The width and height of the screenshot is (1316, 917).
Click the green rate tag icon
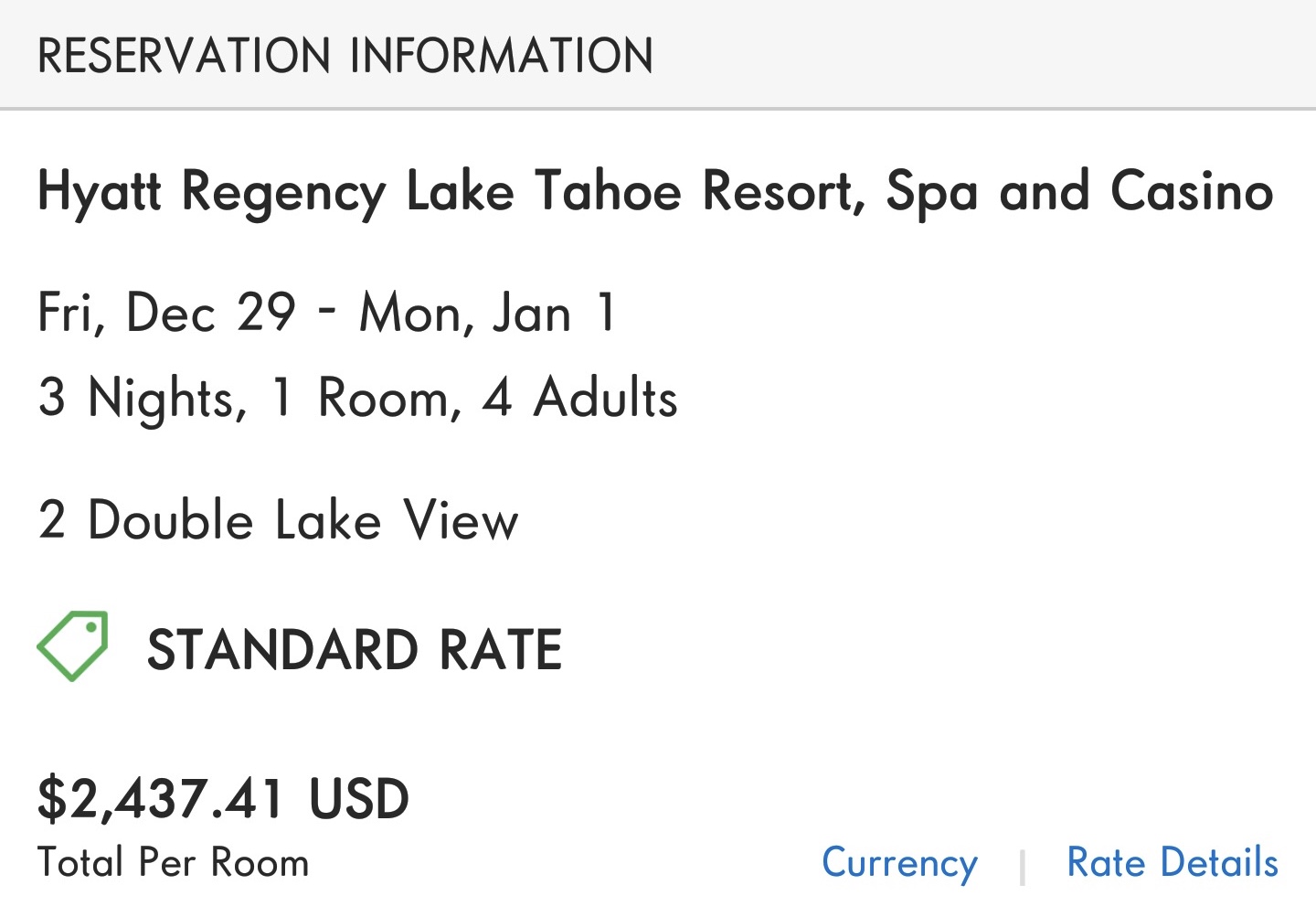72,645
